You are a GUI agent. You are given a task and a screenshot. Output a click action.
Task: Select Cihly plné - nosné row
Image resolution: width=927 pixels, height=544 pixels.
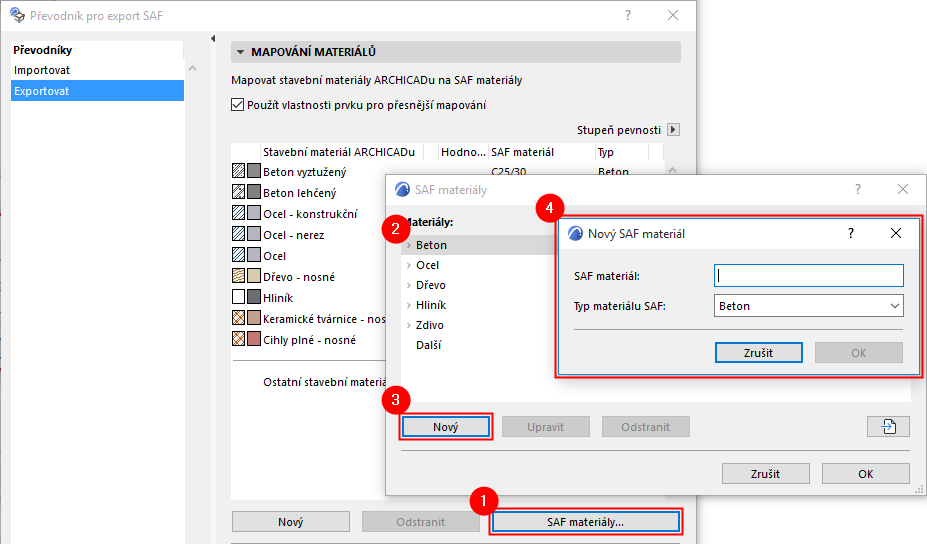tap(308, 340)
